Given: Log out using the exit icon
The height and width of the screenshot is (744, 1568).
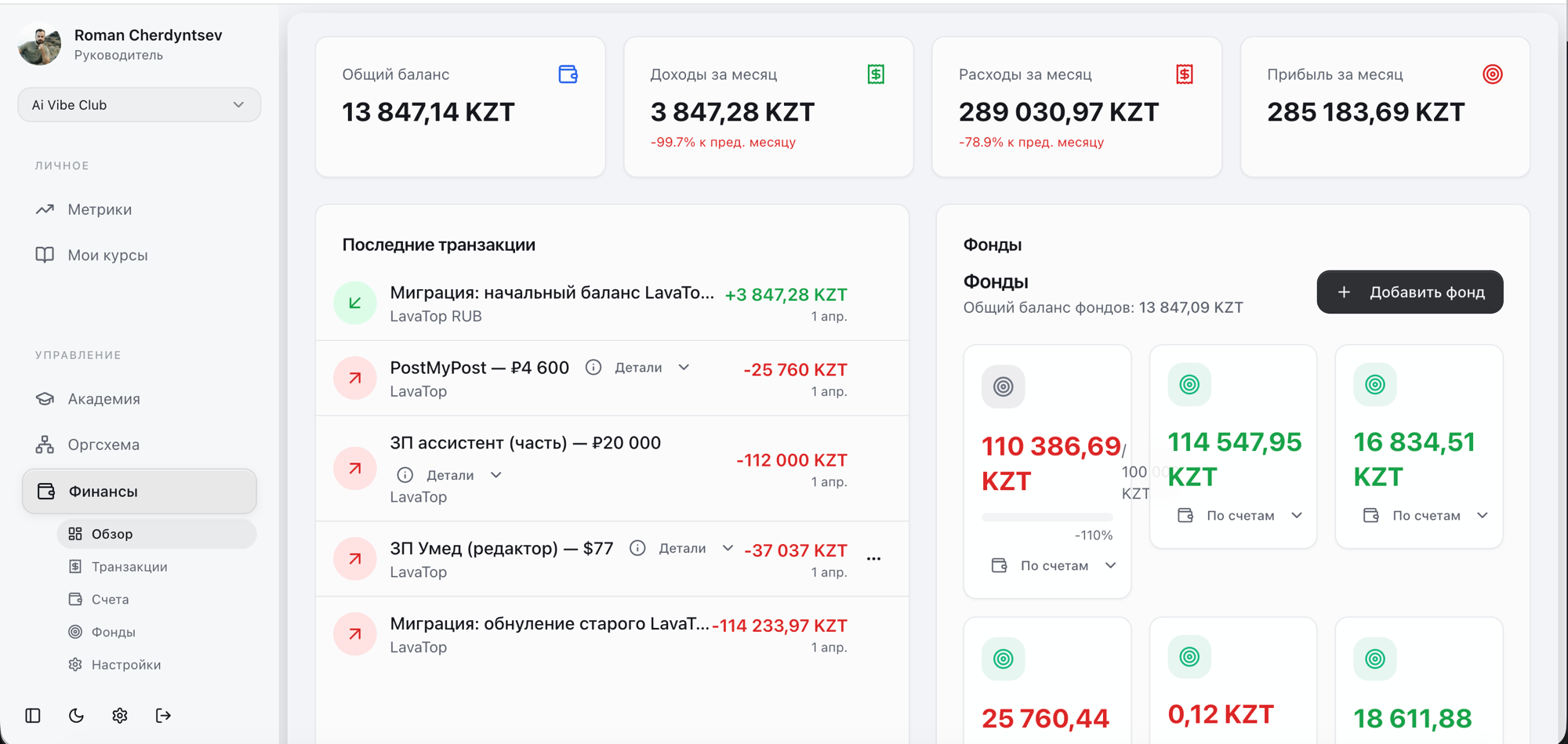Looking at the screenshot, I should coord(163,716).
